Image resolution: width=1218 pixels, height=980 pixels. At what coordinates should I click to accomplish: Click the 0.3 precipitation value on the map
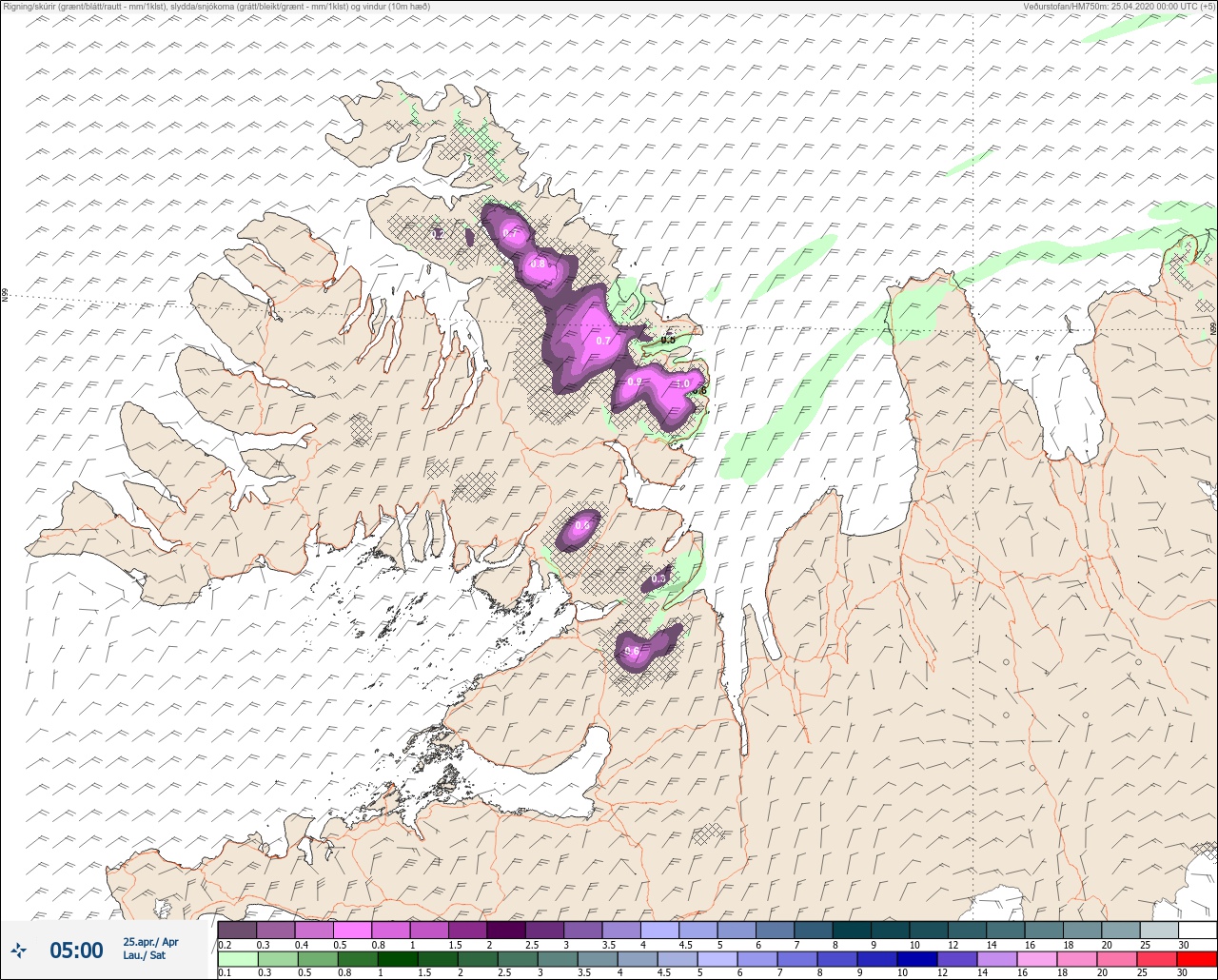pyautogui.click(x=659, y=578)
